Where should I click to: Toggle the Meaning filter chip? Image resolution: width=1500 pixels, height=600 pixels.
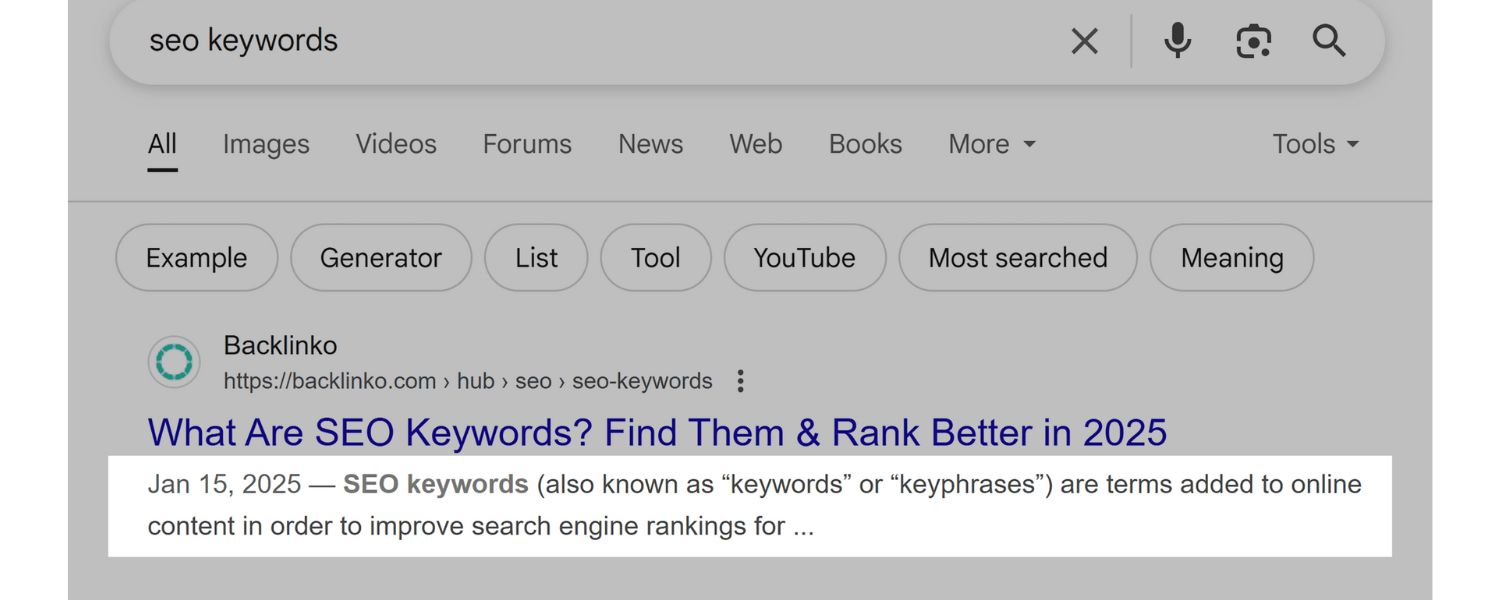point(1231,258)
